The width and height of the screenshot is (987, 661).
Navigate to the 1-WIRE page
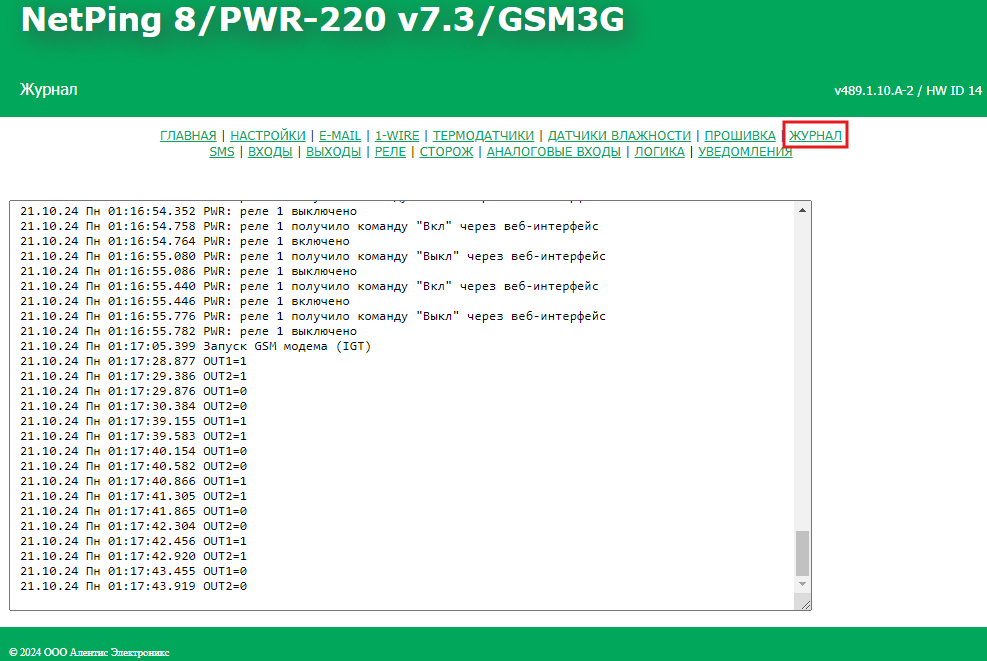coord(397,135)
